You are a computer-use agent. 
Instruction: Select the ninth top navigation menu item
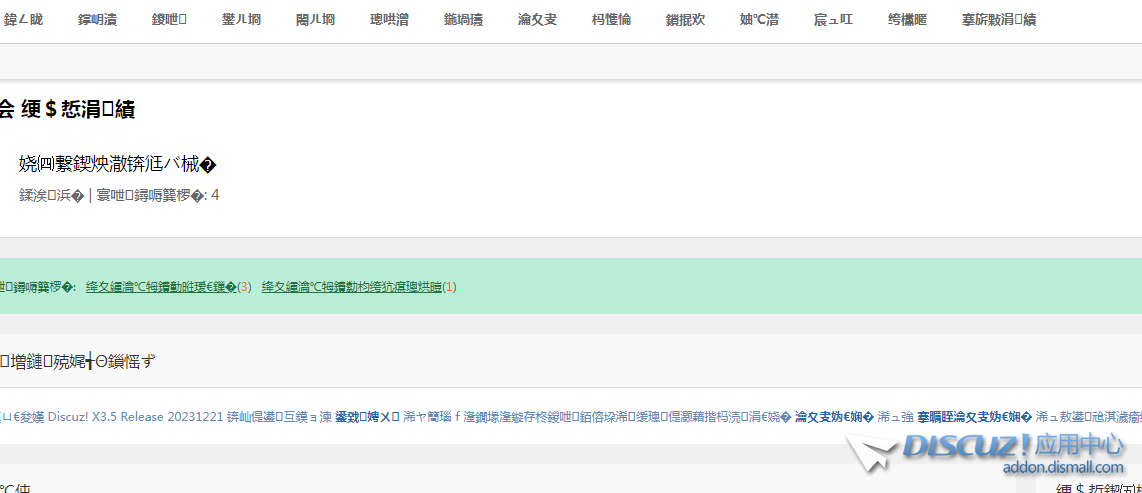click(611, 20)
